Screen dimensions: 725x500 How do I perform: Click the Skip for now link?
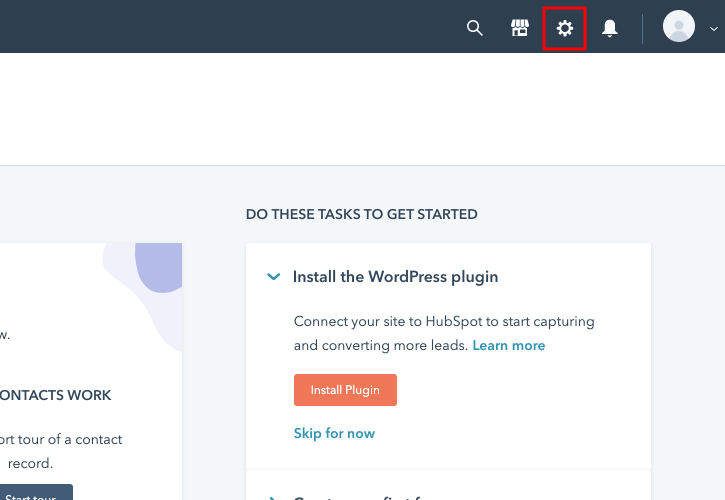click(x=334, y=433)
